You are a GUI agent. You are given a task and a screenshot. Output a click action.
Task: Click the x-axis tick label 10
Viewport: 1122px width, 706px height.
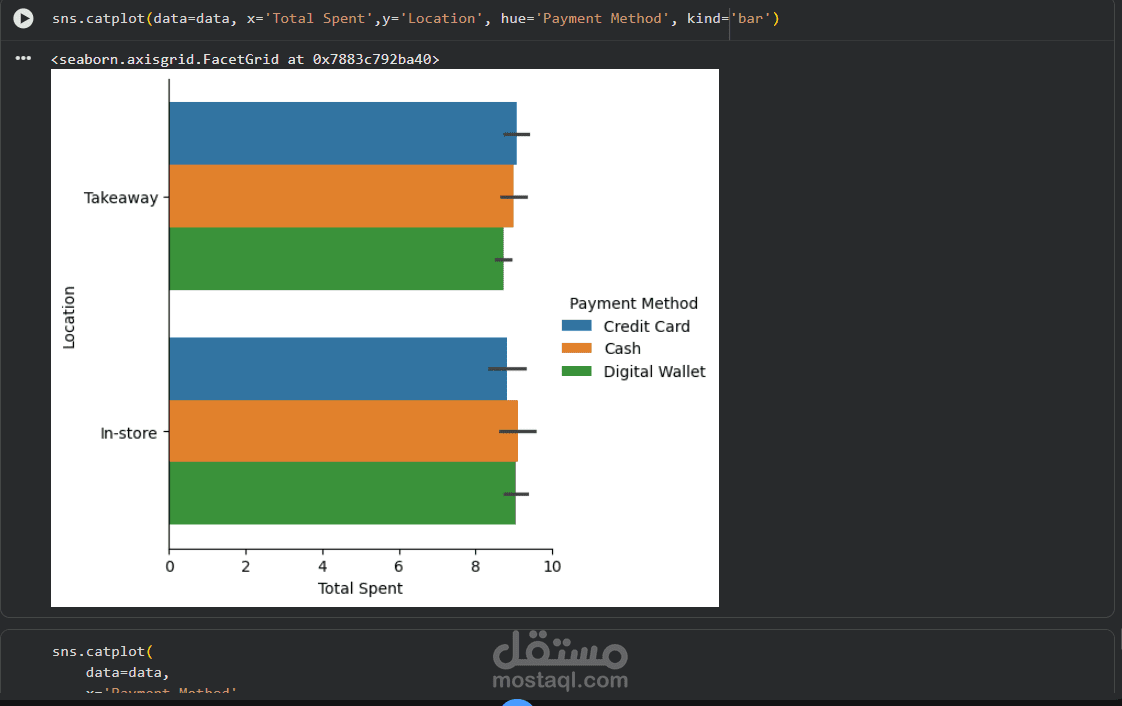[552, 567]
